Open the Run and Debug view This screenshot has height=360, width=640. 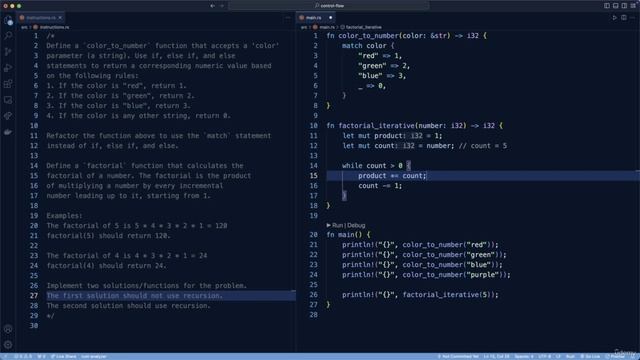(x=8, y=68)
